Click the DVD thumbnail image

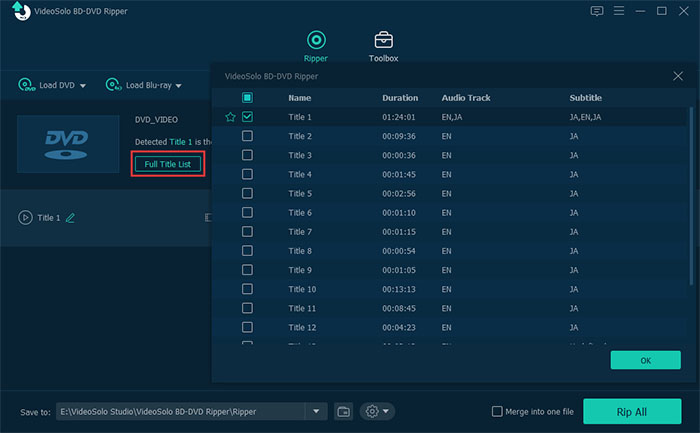point(68,144)
